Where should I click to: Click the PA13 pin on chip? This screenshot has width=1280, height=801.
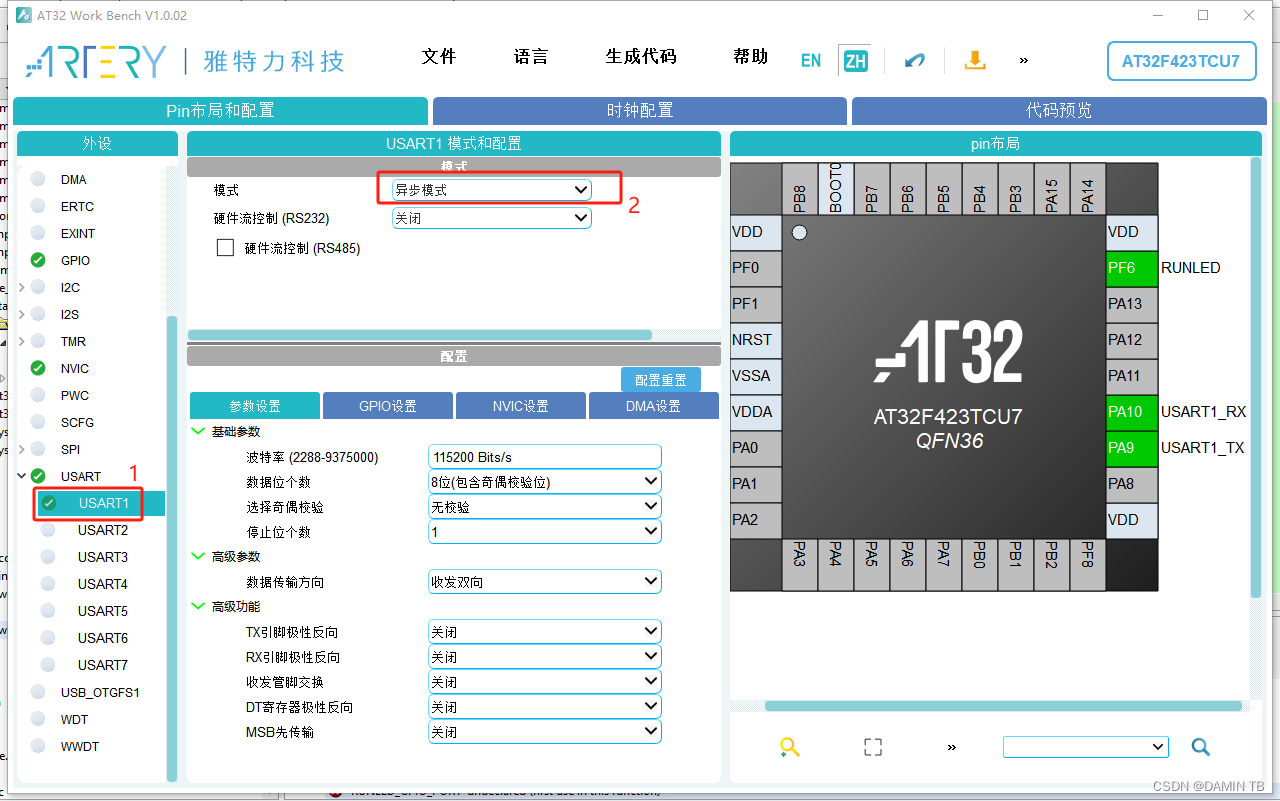click(x=1131, y=304)
